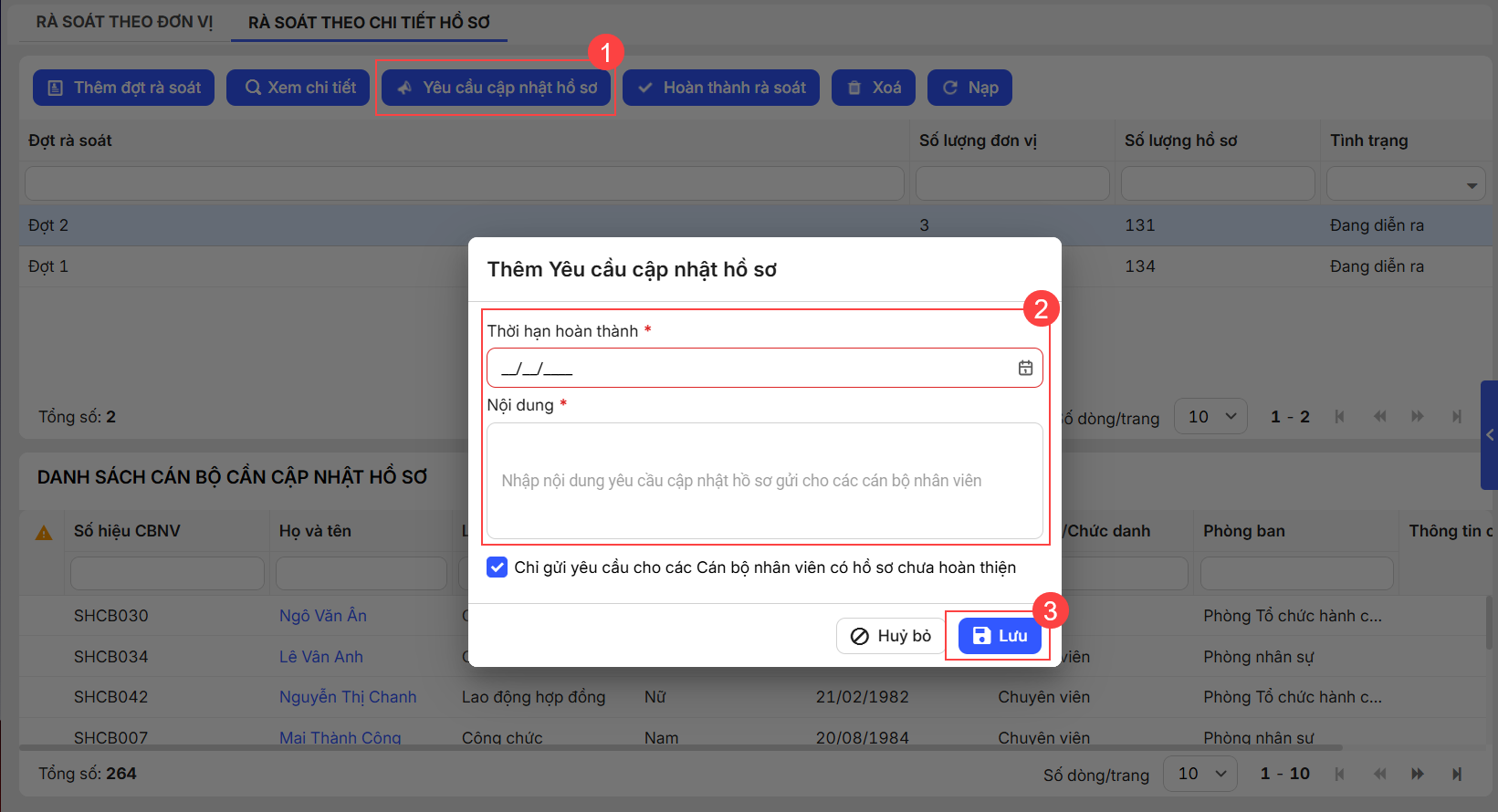1498x812 pixels.
Task: Uncheck send only to incomplete profiles checkbox
Action: [x=498, y=567]
